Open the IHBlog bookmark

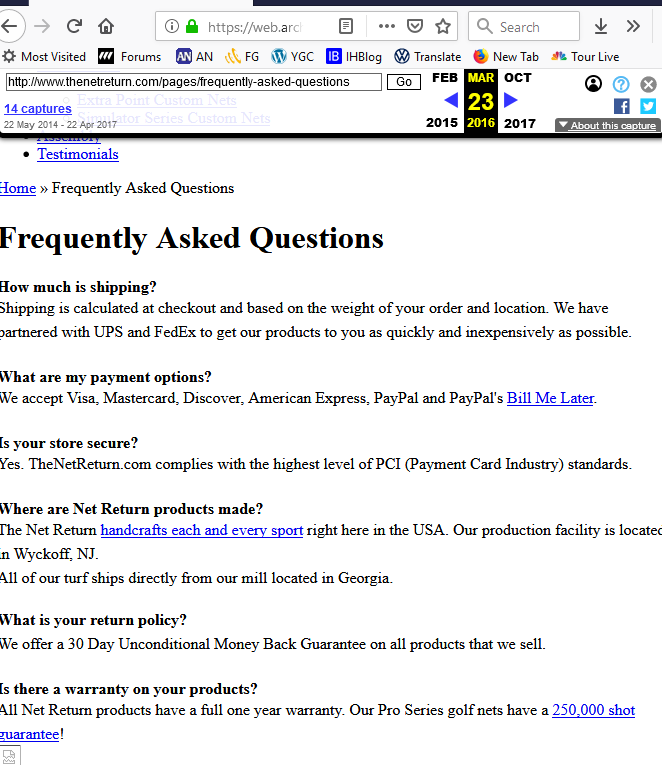(354, 57)
